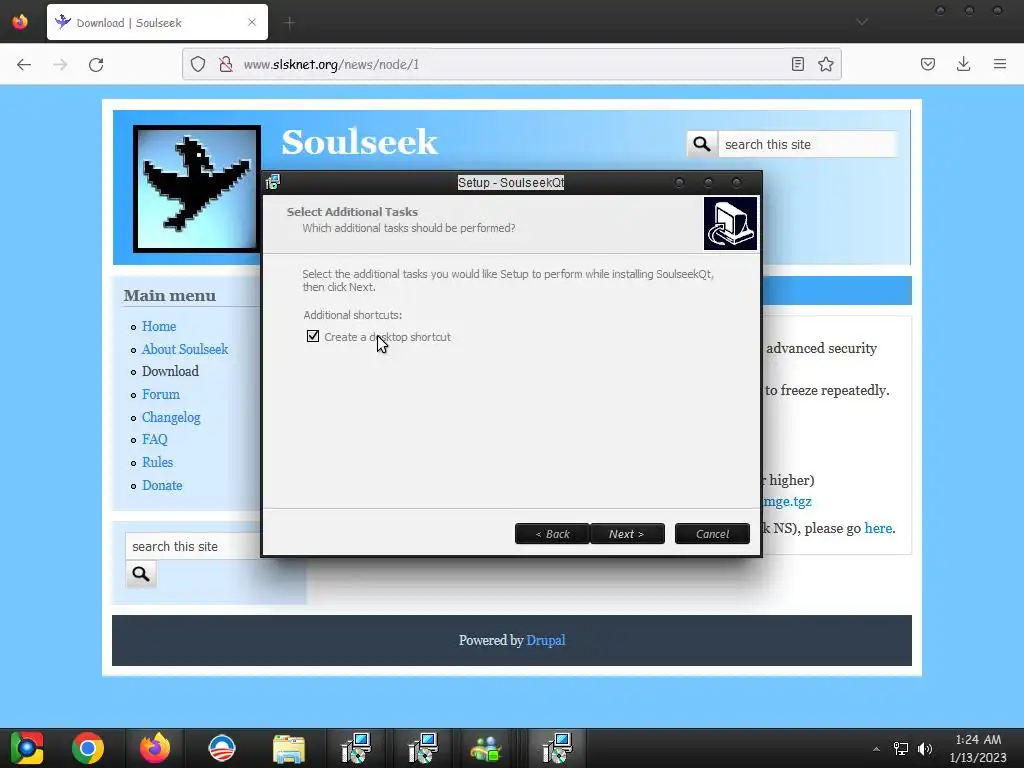The image size is (1024, 768).
Task: Open the first colorful taskbar browser icon
Action: (x=26, y=748)
